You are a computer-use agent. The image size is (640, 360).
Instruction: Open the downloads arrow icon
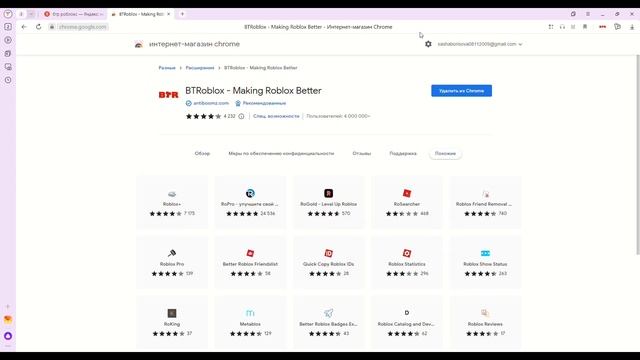pos(632,27)
